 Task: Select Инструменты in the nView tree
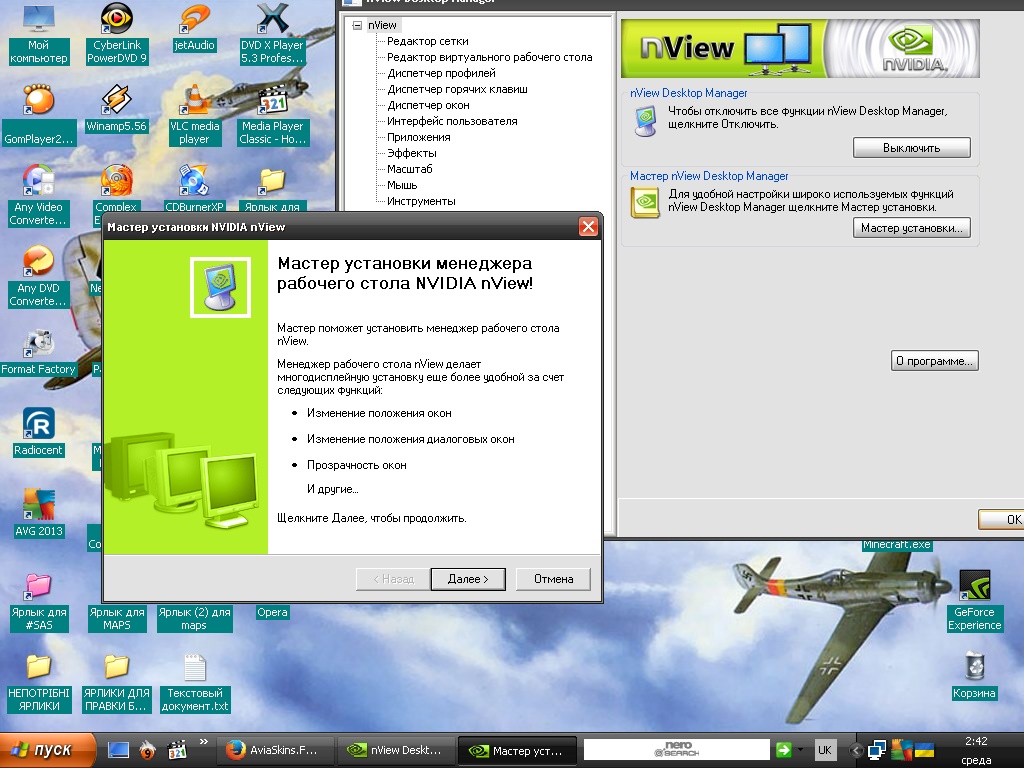tap(421, 201)
